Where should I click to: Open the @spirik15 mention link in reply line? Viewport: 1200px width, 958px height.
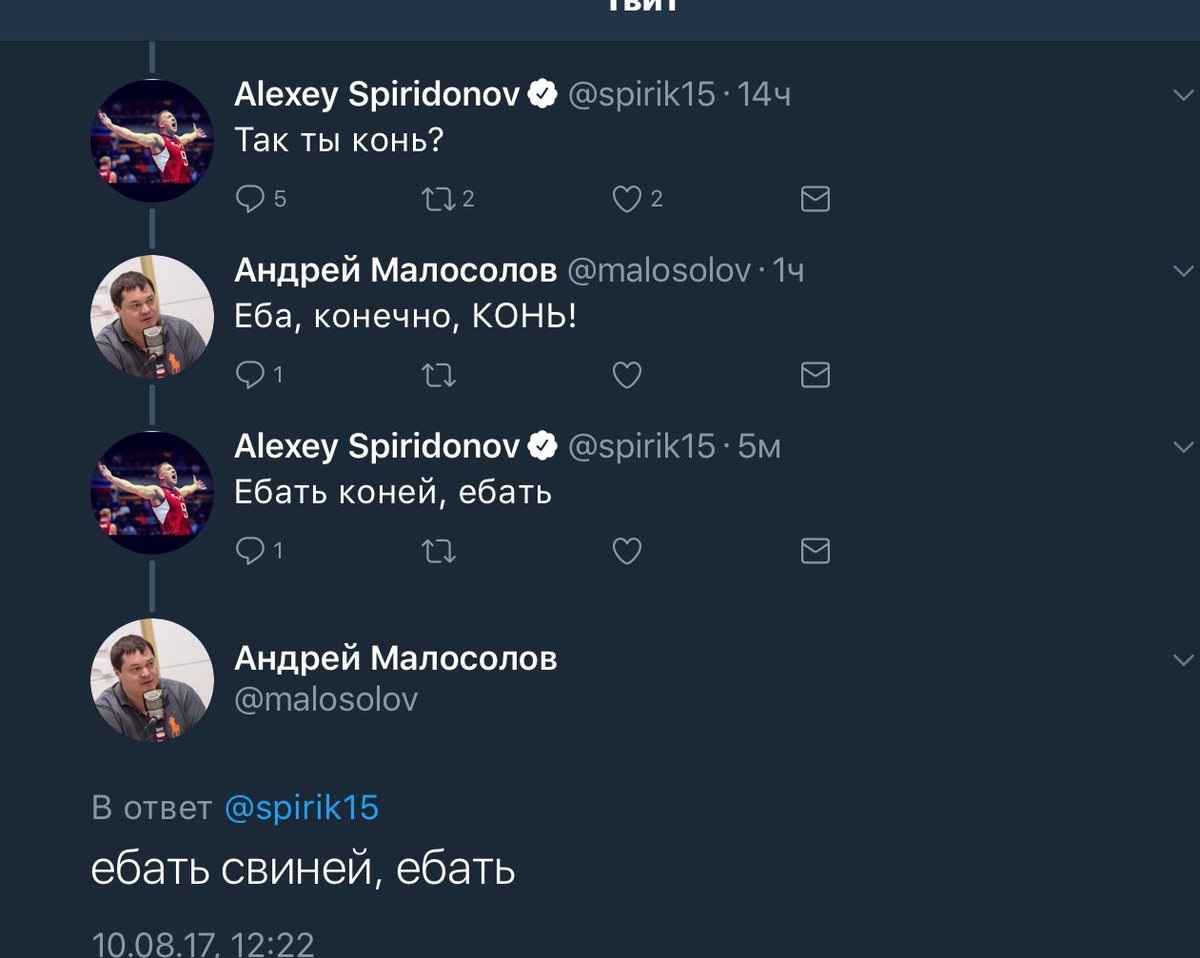click(x=301, y=807)
